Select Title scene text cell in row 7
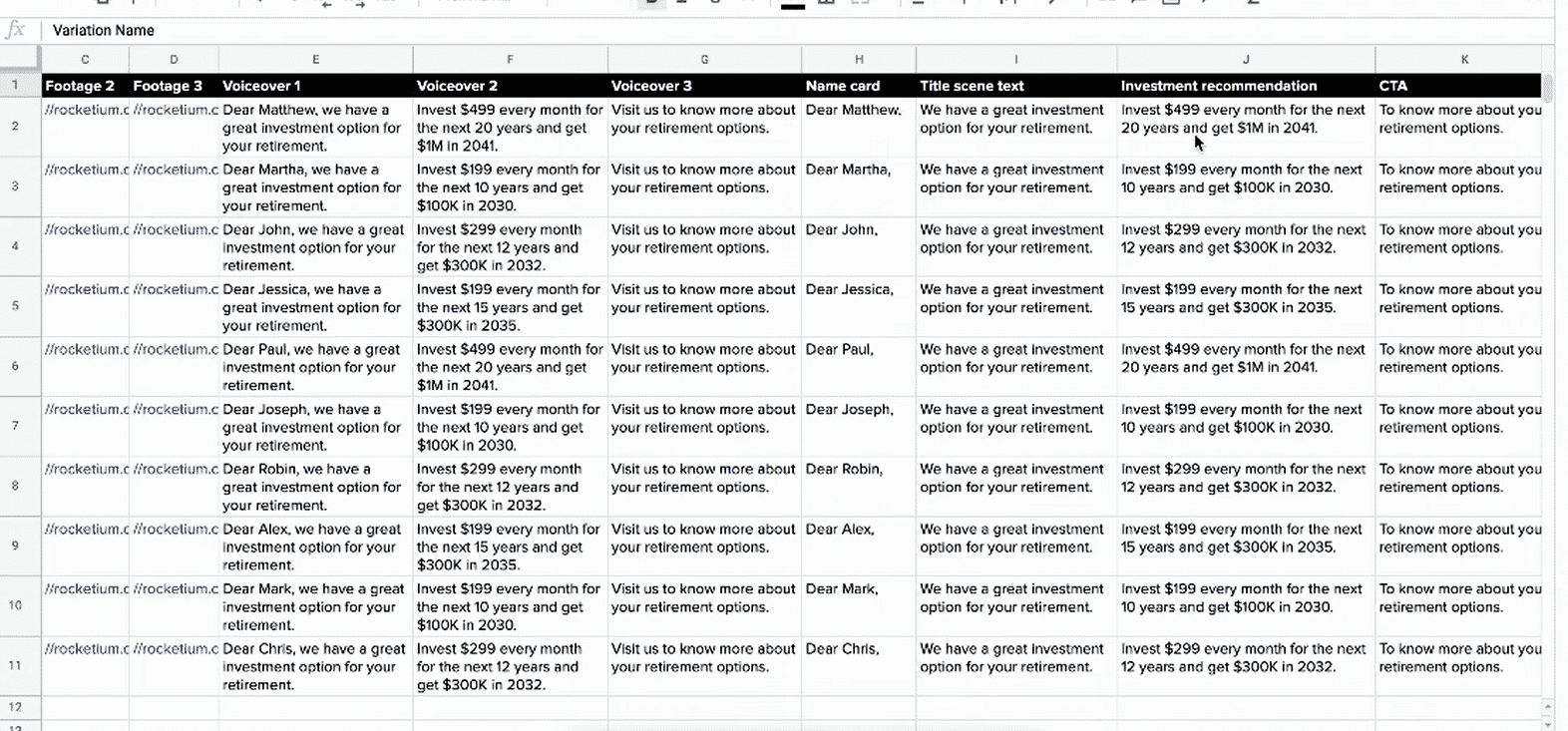This screenshot has height=731, width=1568. coord(1016,426)
